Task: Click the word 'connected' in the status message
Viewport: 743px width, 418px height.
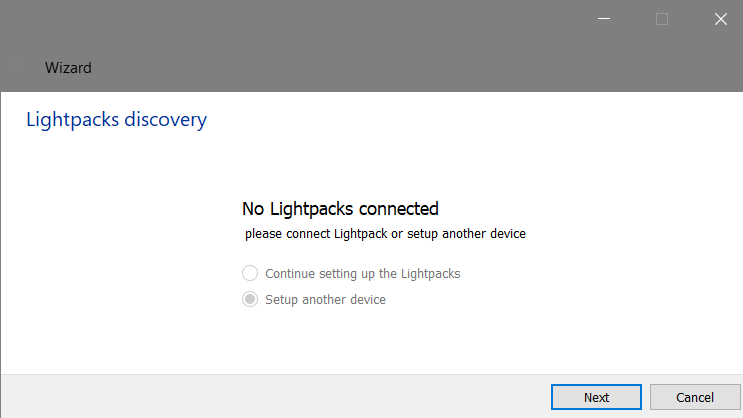Action: (x=398, y=209)
